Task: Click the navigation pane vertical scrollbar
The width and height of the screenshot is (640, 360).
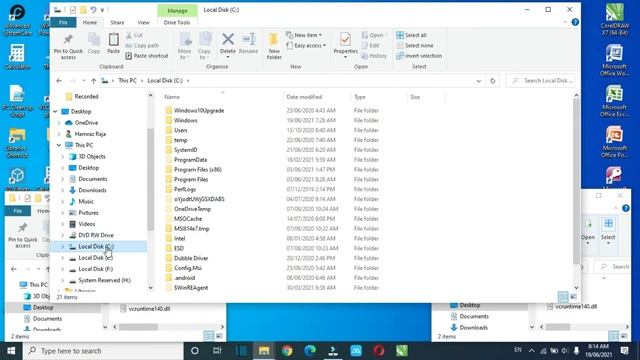Action: coord(150,180)
